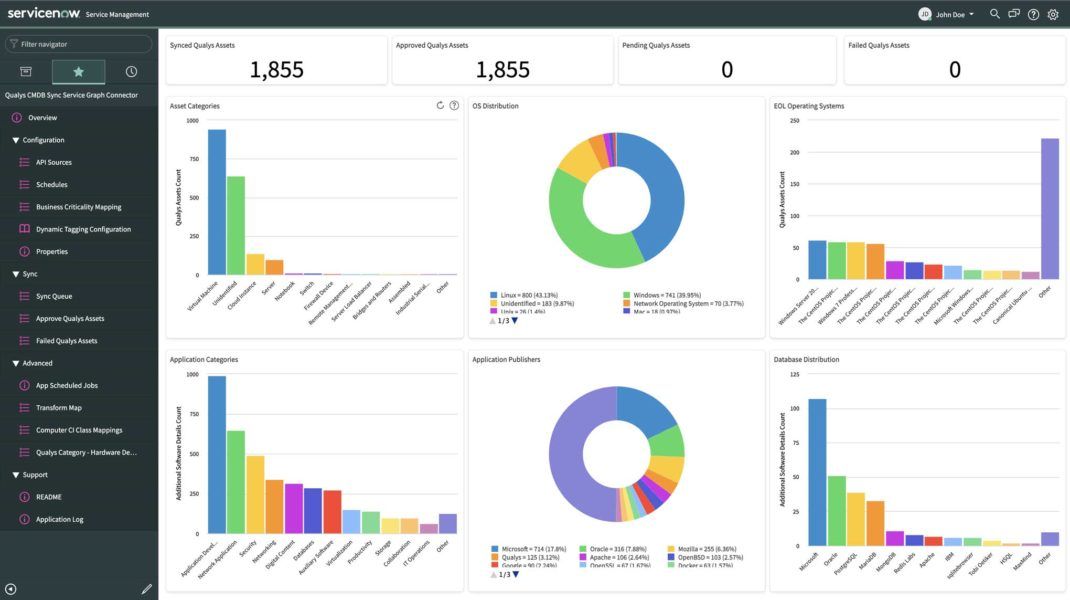This screenshot has height=600, width=1070.
Task: Click the tallest blue bar in Application Categories
Action: [217, 455]
